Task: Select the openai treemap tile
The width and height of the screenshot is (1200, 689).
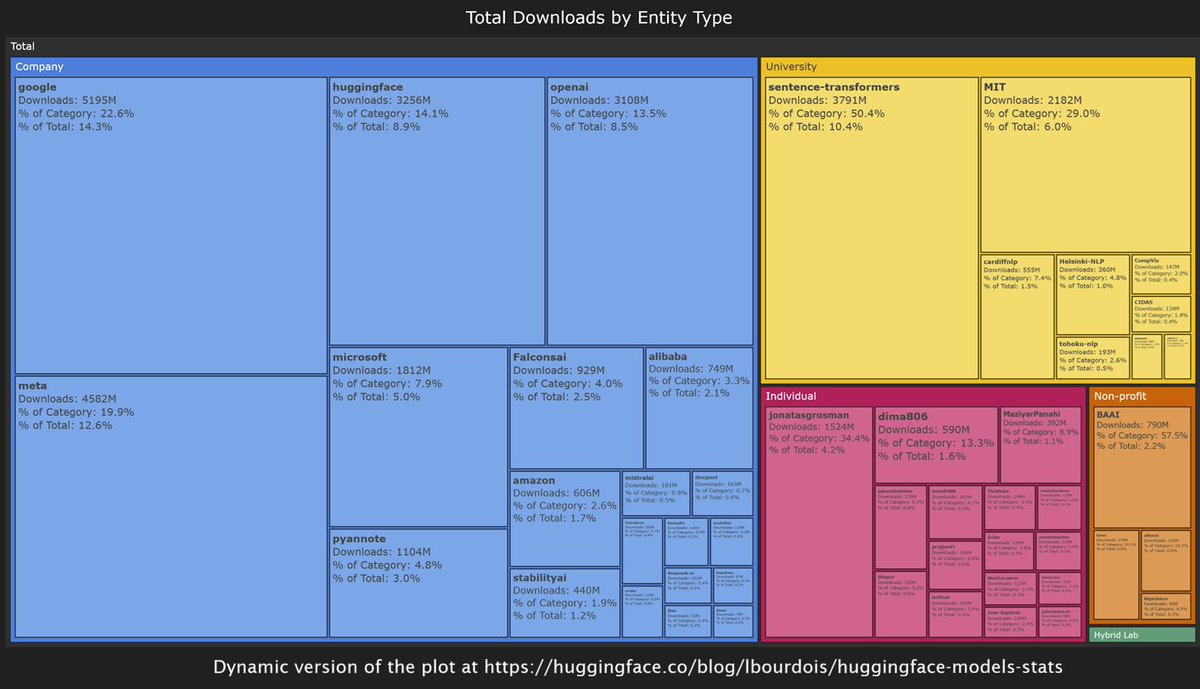Action: [650, 211]
